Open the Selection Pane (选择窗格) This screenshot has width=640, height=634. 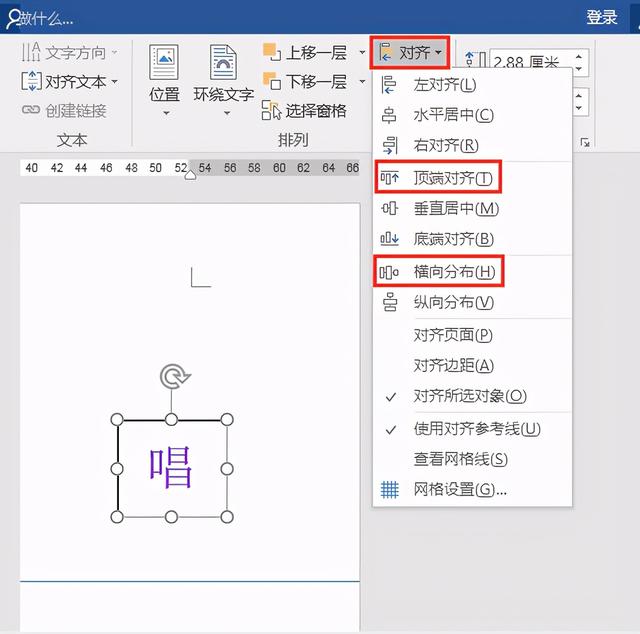click(304, 110)
